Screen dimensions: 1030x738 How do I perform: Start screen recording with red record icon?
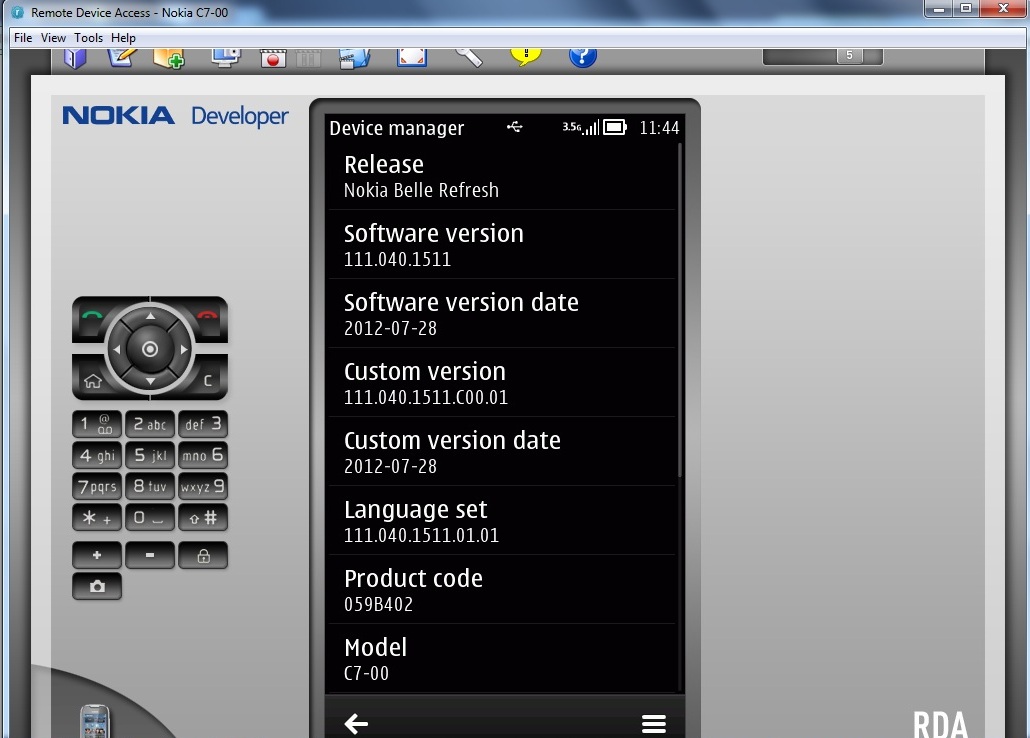[273, 58]
